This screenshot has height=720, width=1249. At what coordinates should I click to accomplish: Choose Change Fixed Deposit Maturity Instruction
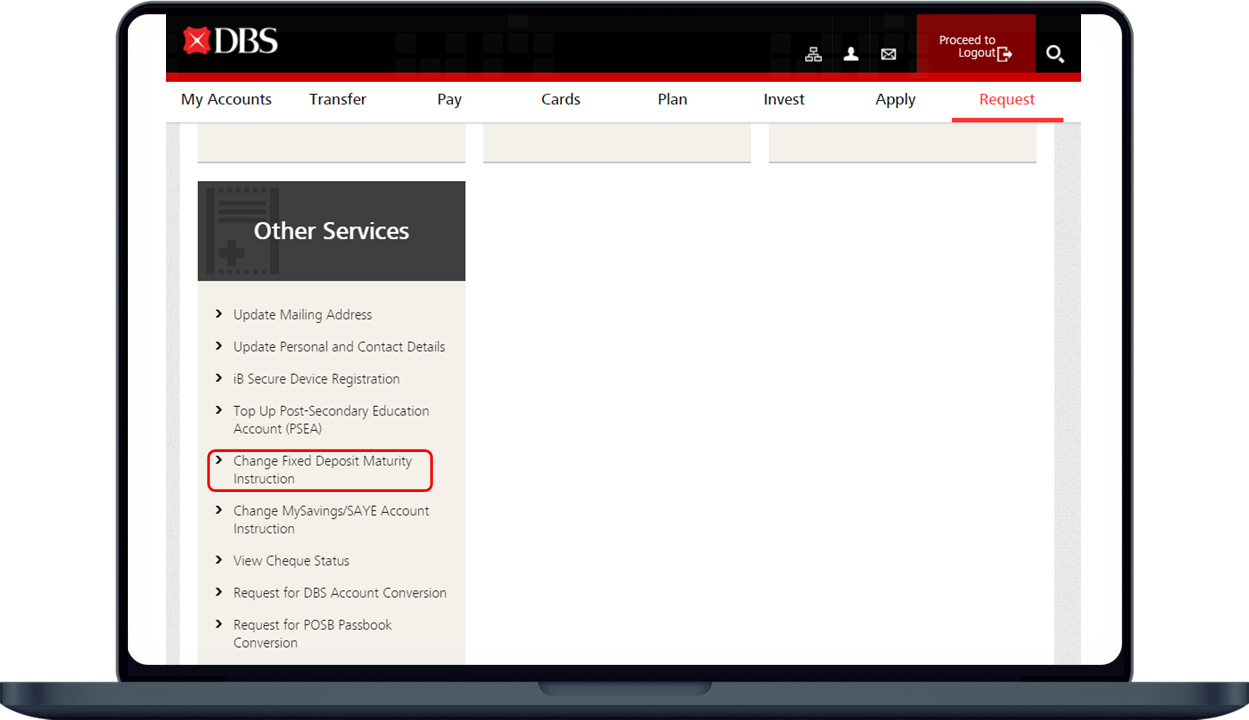[x=322, y=470]
